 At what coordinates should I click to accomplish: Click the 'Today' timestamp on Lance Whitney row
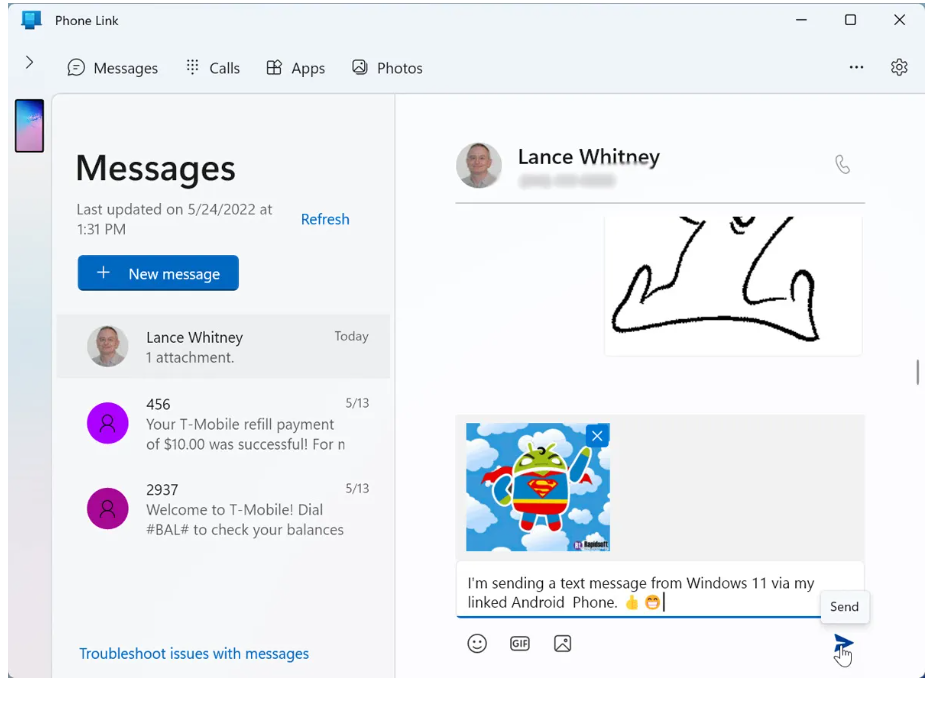tap(352, 336)
